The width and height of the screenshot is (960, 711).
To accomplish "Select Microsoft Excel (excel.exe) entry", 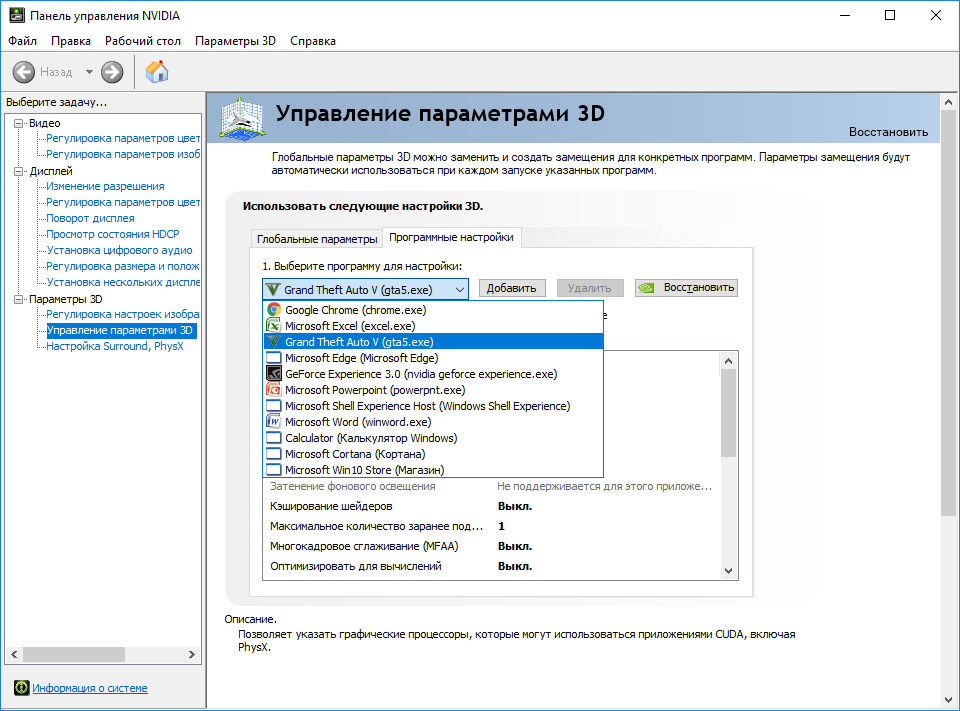I will tap(433, 326).
